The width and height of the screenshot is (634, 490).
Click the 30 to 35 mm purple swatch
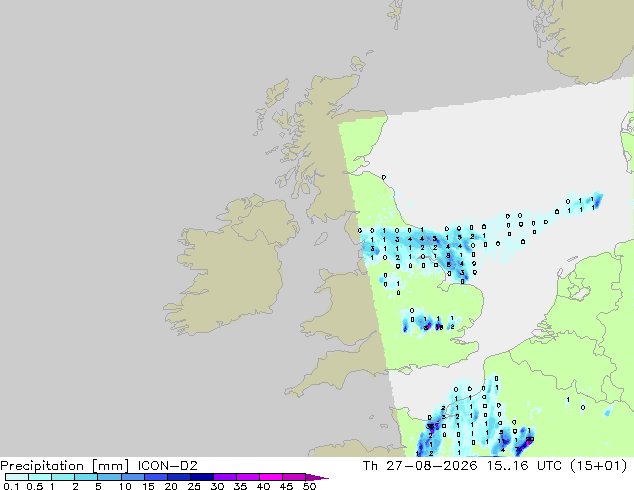225,477
